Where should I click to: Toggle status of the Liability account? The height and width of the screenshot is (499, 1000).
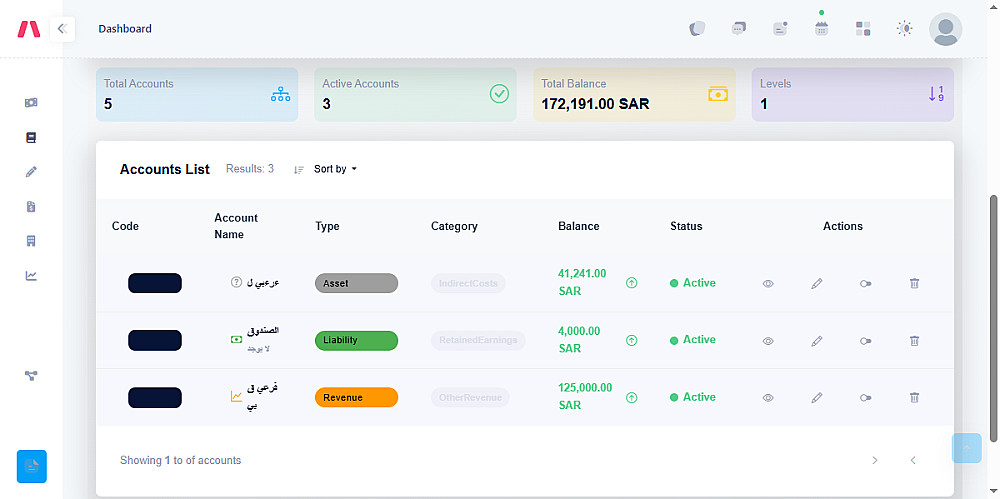click(865, 341)
